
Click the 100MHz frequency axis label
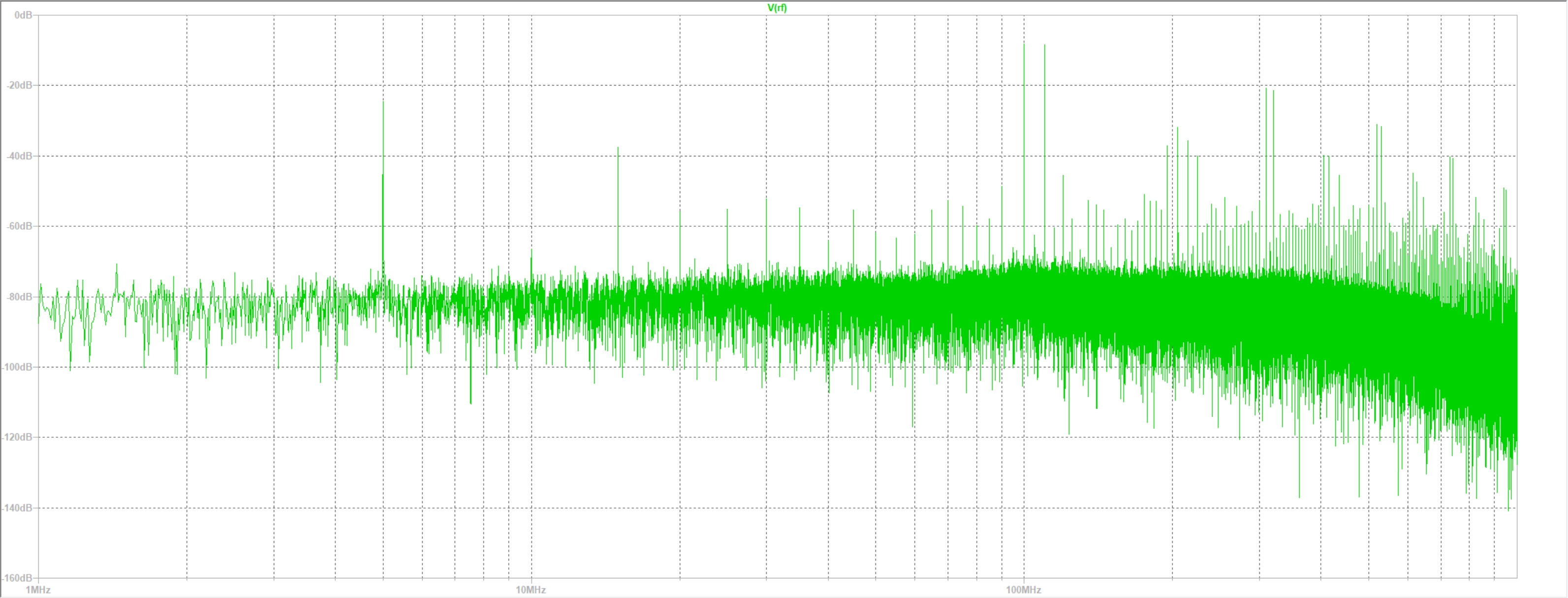tap(1023, 590)
